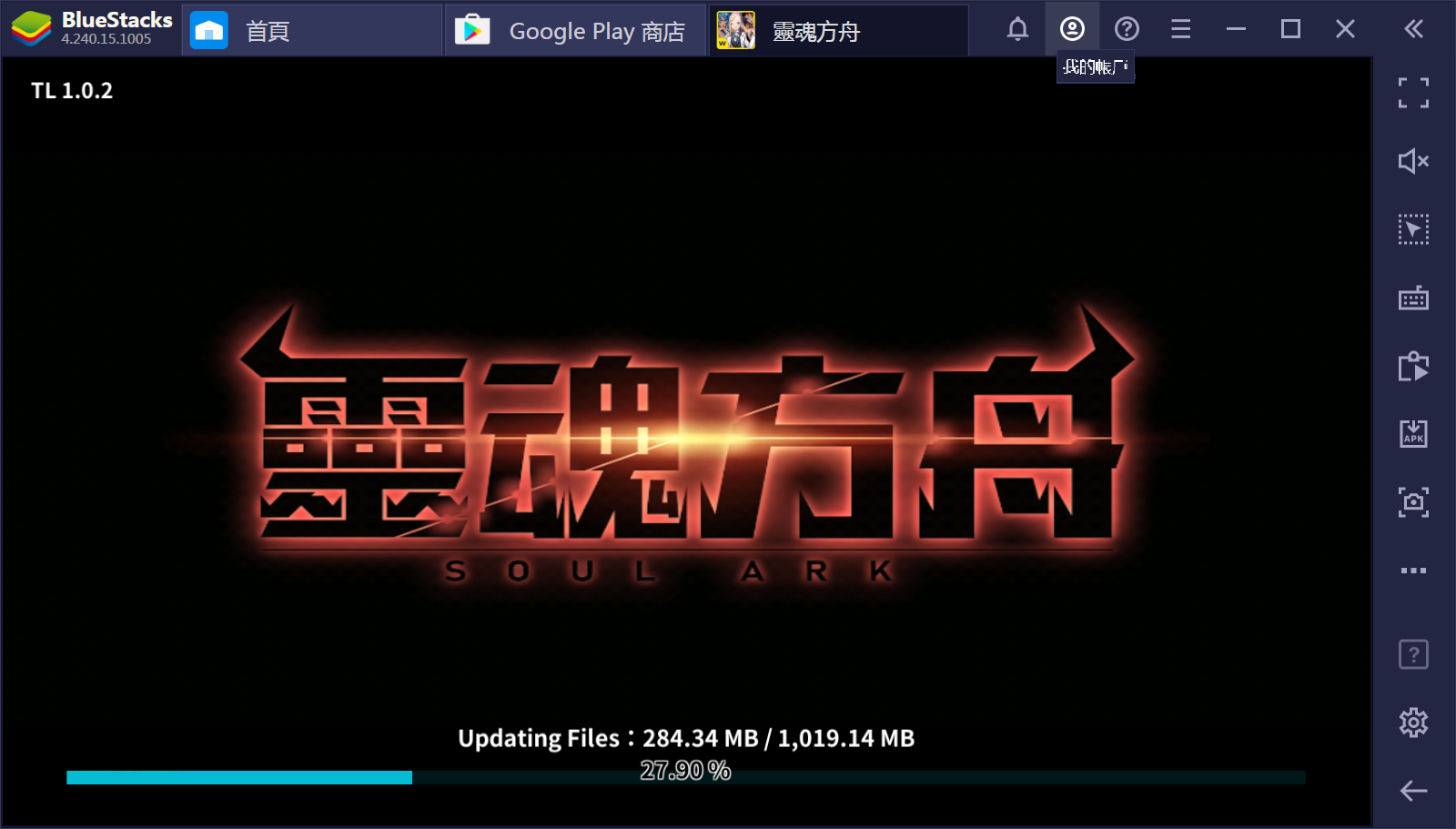Click the TL 1.0.2 version text

coord(72,91)
